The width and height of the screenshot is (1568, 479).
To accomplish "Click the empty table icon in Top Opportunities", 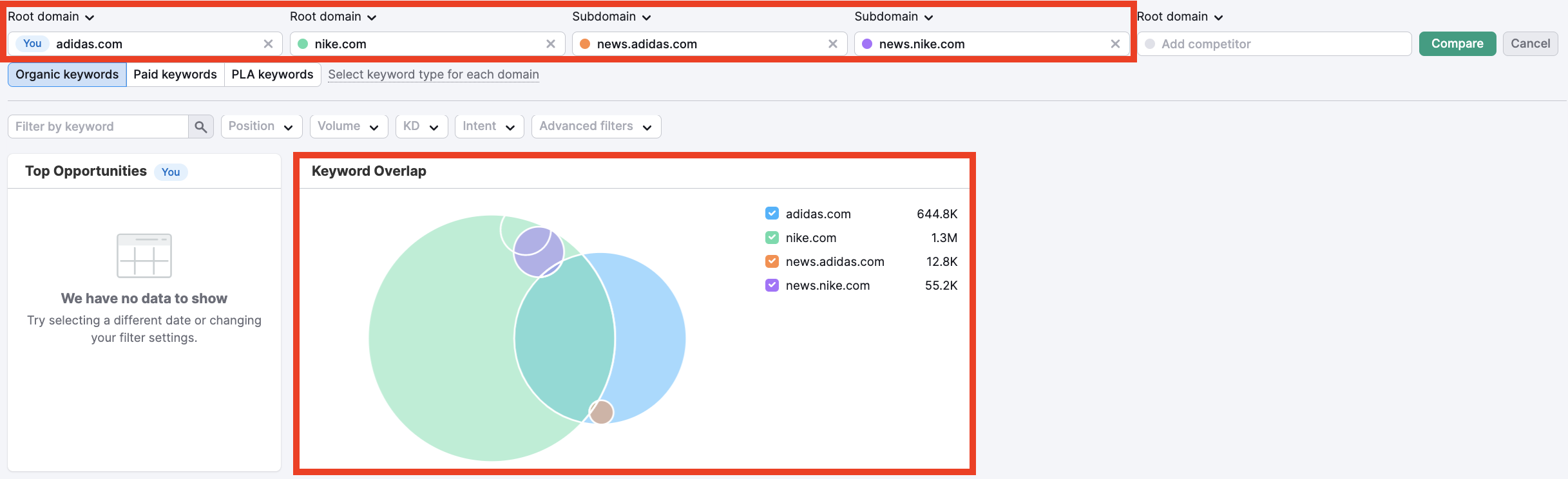I will (x=144, y=256).
